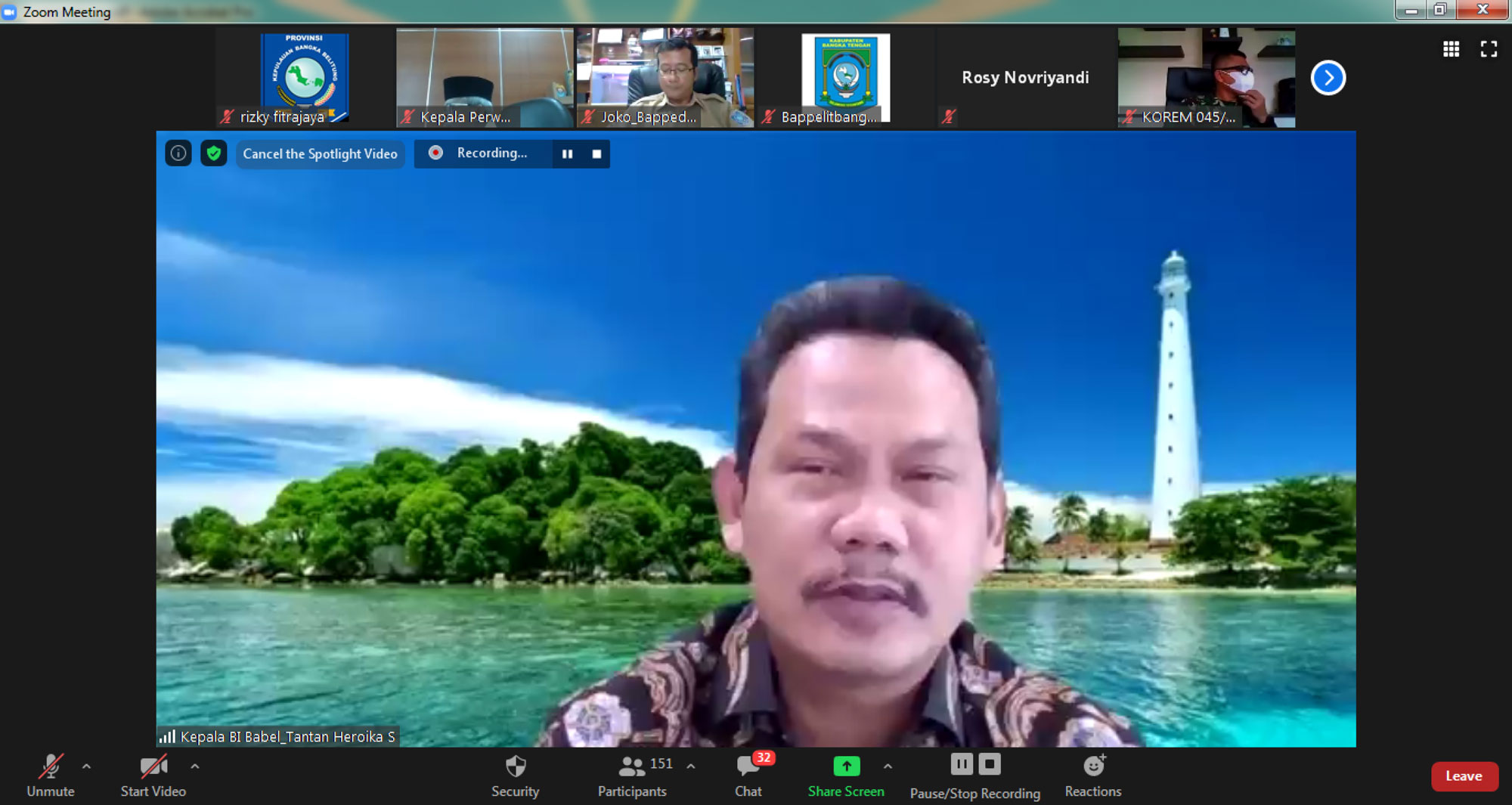Screen dimensions: 1512x805
Task: Show next participants with the blue arrow
Action: click(x=1328, y=78)
